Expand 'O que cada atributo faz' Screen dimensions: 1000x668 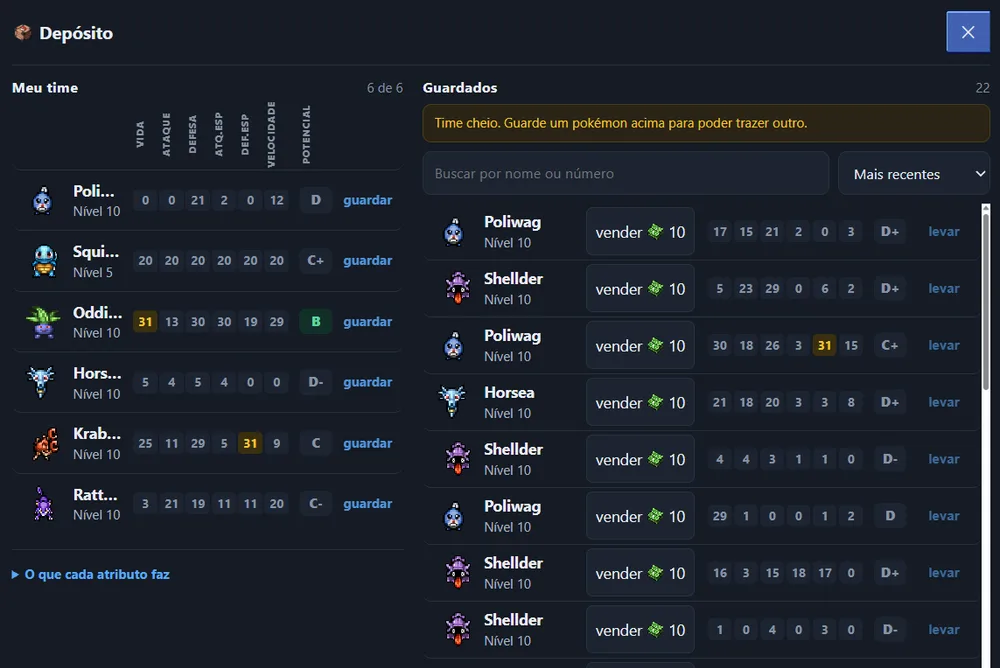coord(91,574)
